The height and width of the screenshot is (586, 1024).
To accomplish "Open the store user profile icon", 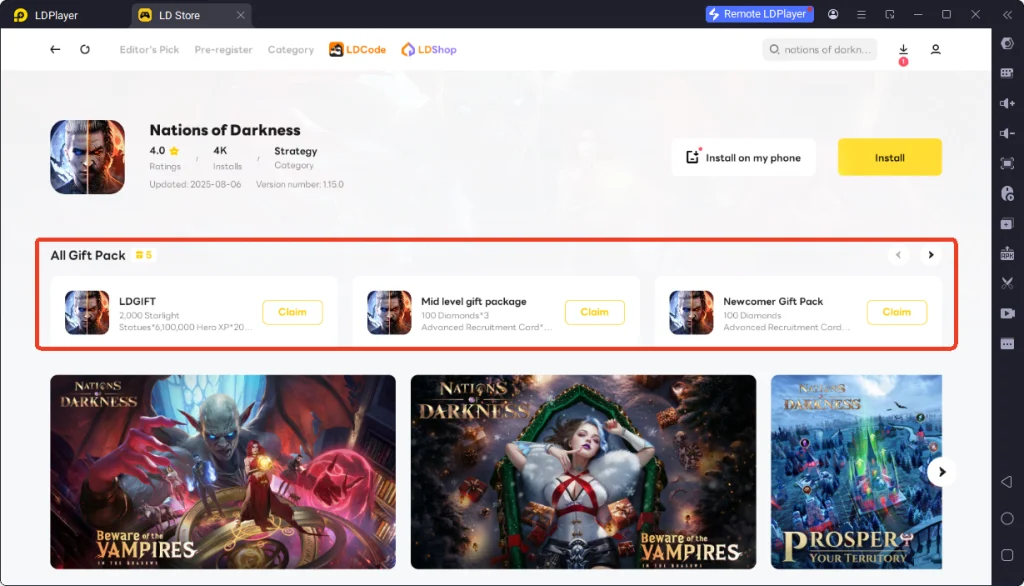I will pos(935,50).
